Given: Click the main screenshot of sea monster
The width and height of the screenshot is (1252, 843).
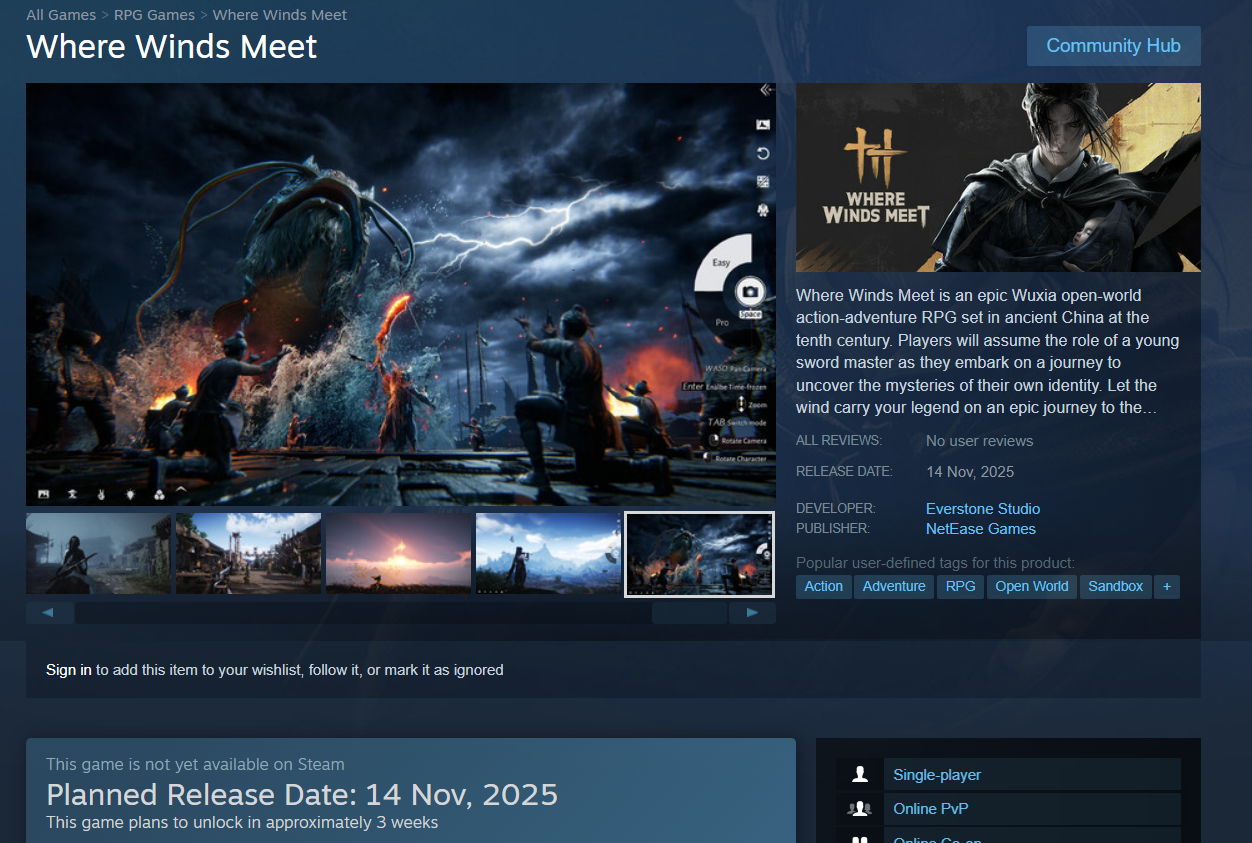Looking at the screenshot, I should [x=400, y=294].
